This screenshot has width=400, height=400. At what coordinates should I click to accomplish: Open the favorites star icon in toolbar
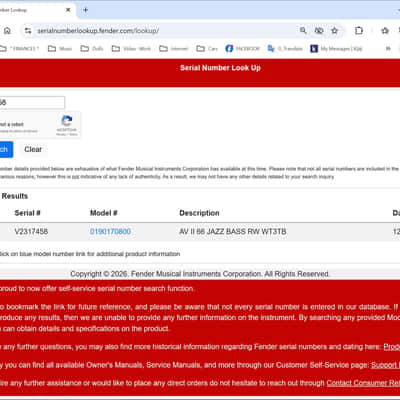385,31
